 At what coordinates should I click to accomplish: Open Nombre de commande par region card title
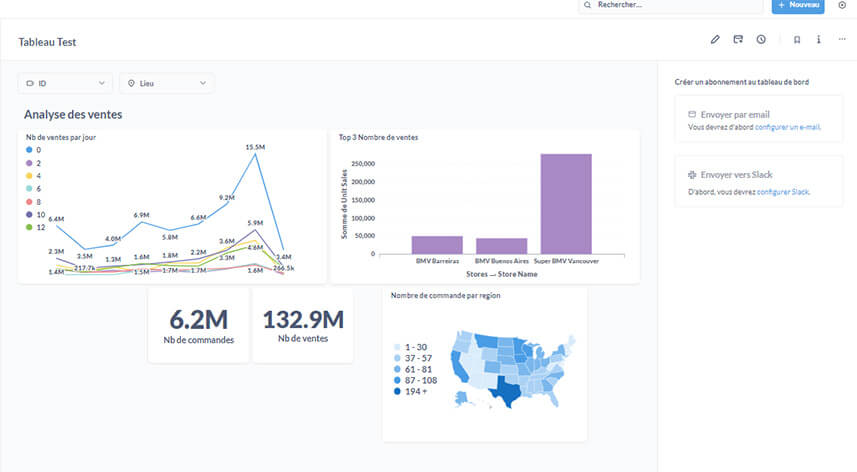click(x=445, y=296)
